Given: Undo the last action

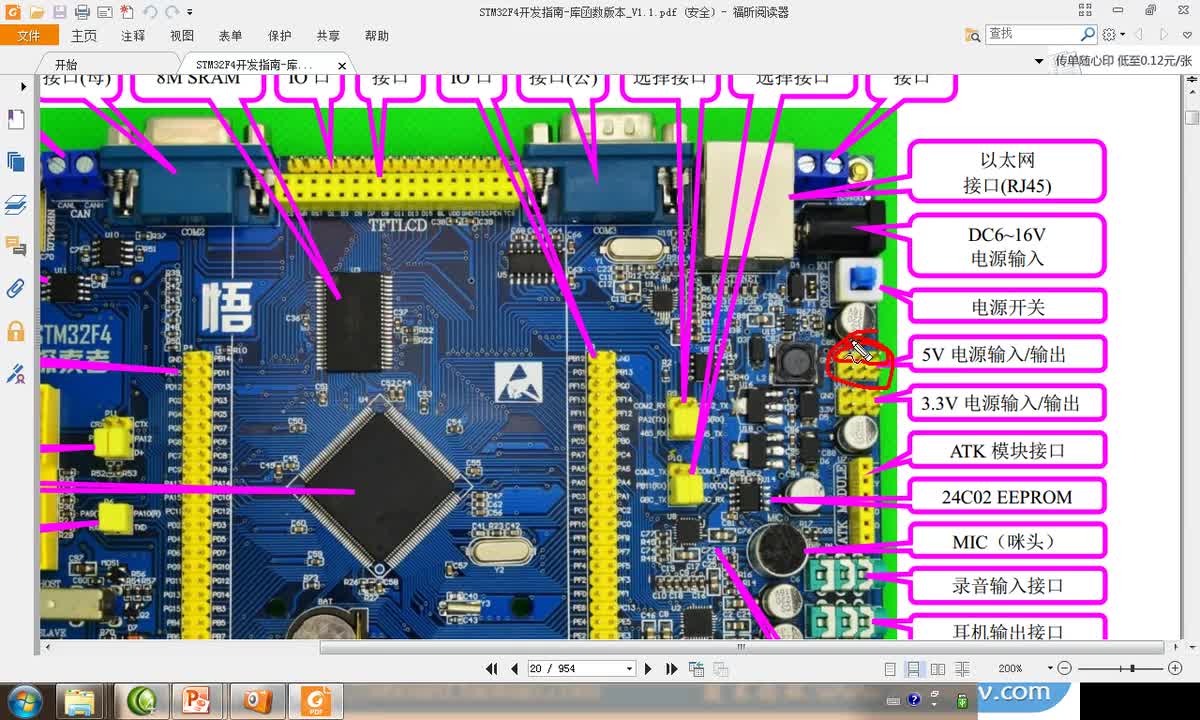Looking at the screenshot, I should coord(150,12).
